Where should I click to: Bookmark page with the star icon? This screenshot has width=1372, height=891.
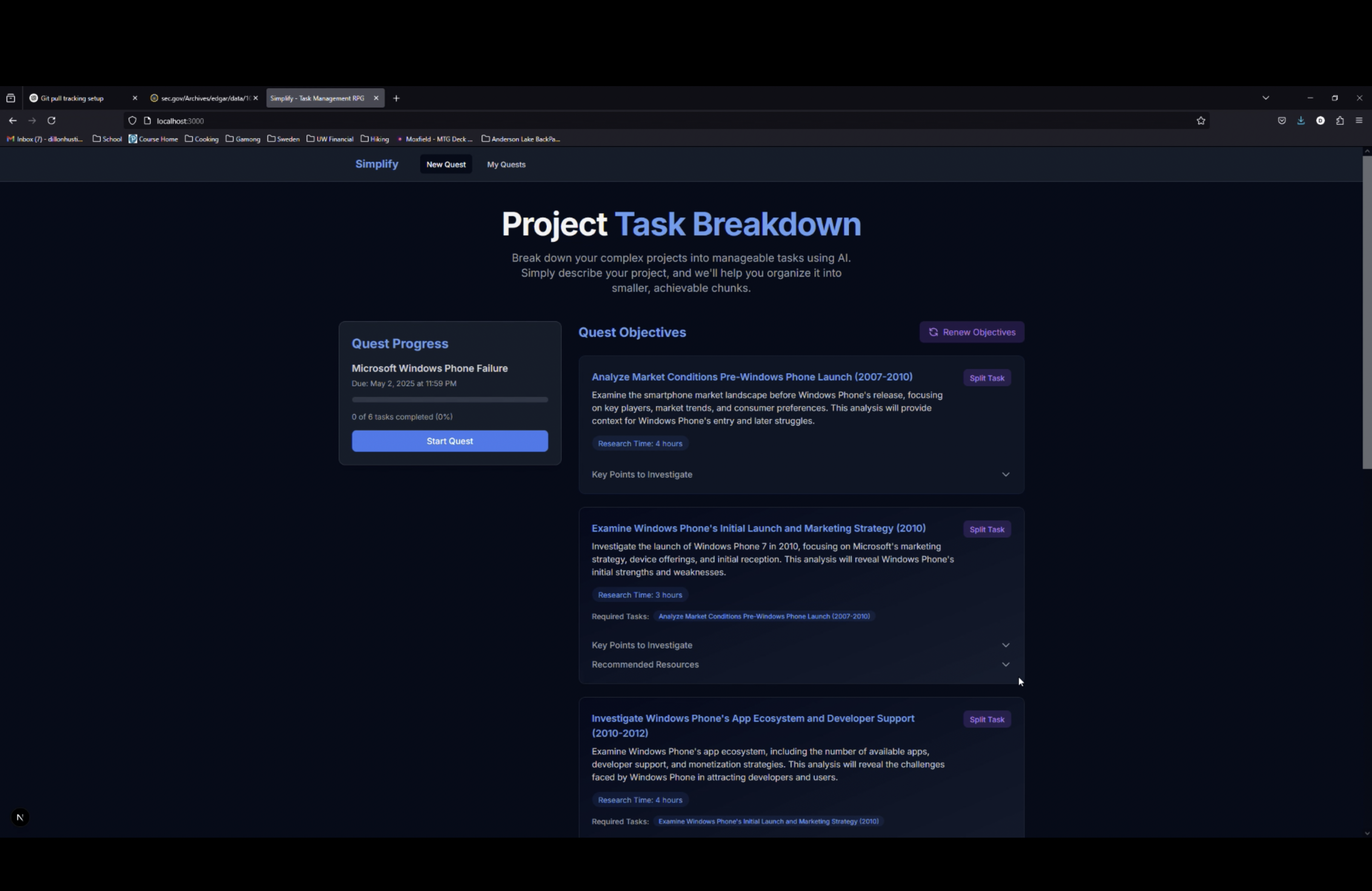coord(1201,120)
